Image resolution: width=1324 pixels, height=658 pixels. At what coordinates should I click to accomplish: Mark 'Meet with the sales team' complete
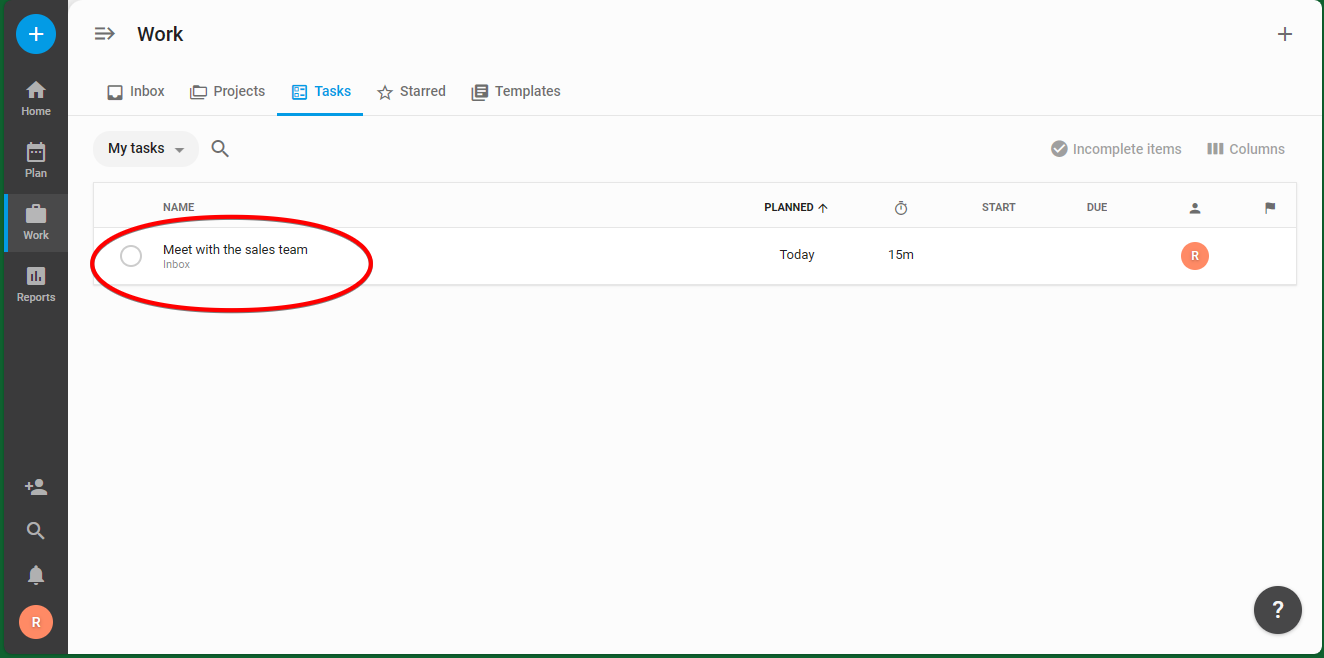pyautogui.click(x=131, y=256)
